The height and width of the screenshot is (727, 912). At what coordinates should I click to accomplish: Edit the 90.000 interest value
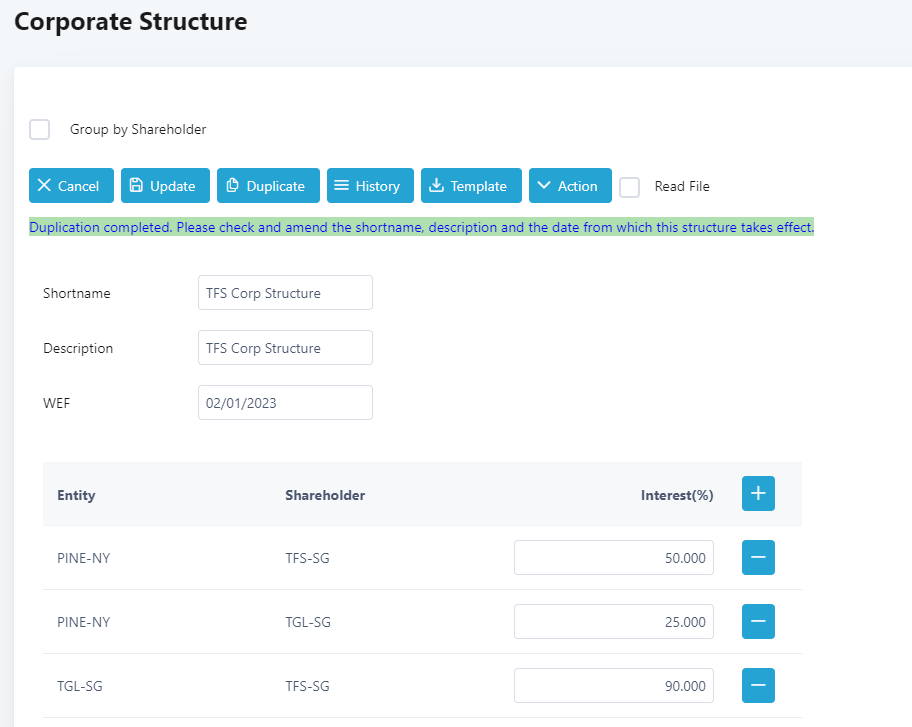pyautogui.click(x=613, y=686)
